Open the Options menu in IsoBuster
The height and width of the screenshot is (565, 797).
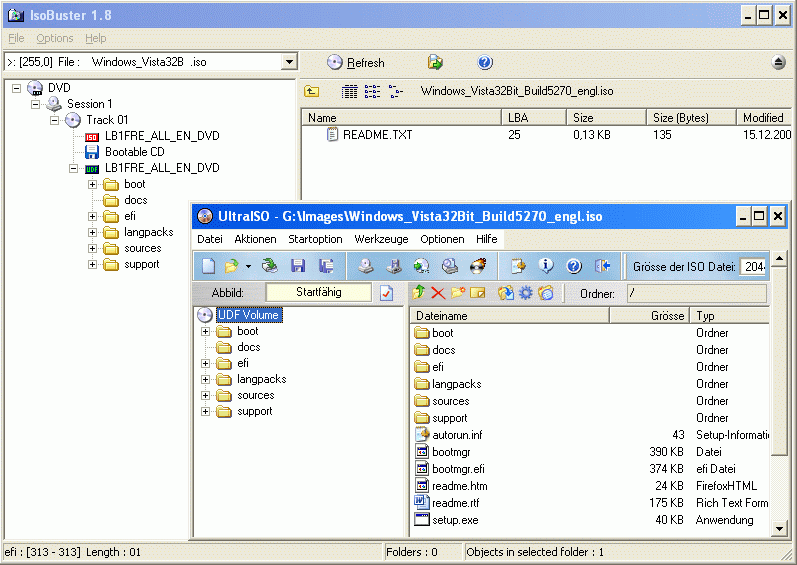55,38
